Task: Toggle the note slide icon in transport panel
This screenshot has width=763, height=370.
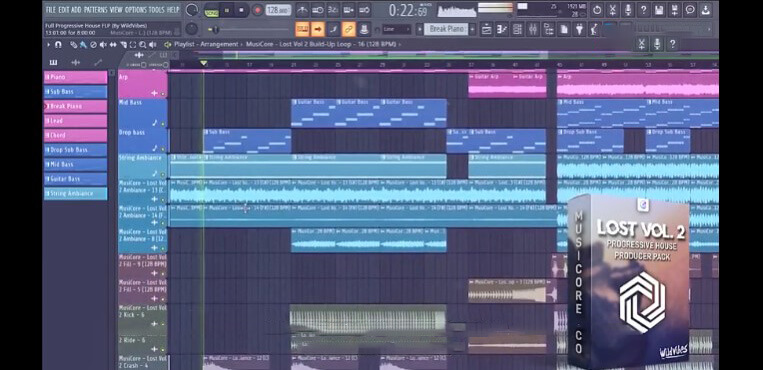Action: tap(333, 29)
